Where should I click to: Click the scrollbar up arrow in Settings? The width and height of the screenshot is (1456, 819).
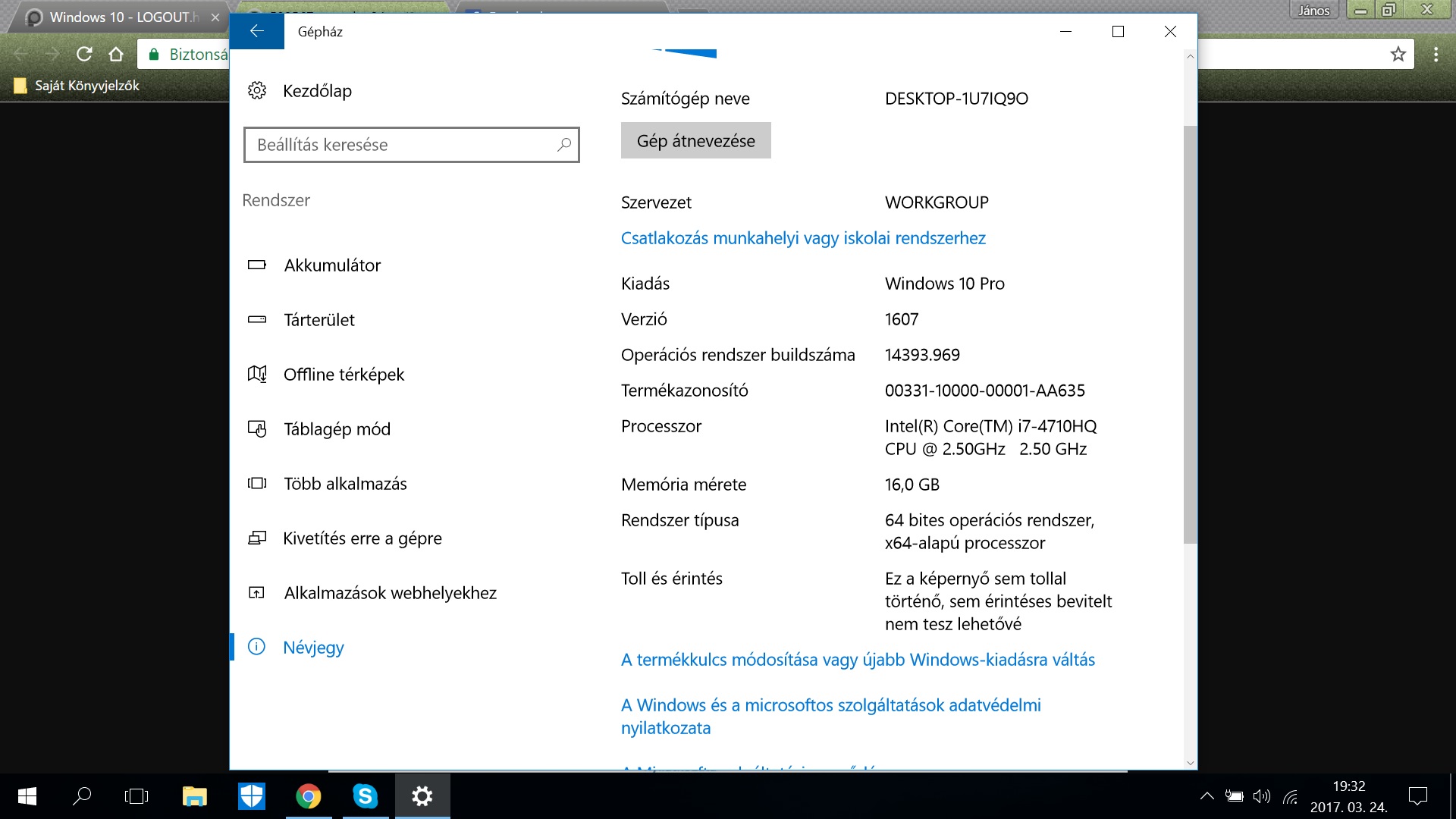[1190, 56]
